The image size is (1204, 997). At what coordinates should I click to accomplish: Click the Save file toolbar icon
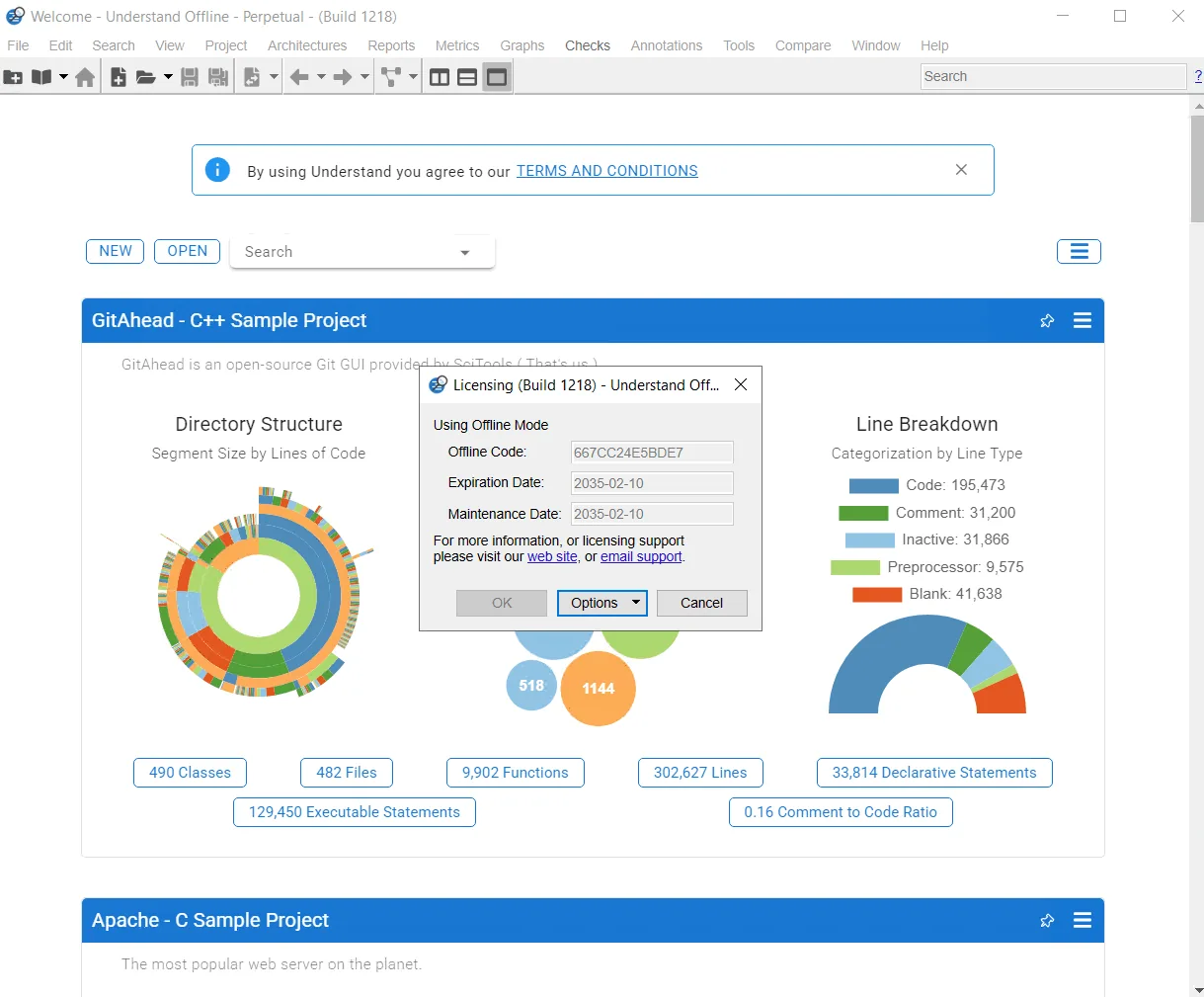191,77
